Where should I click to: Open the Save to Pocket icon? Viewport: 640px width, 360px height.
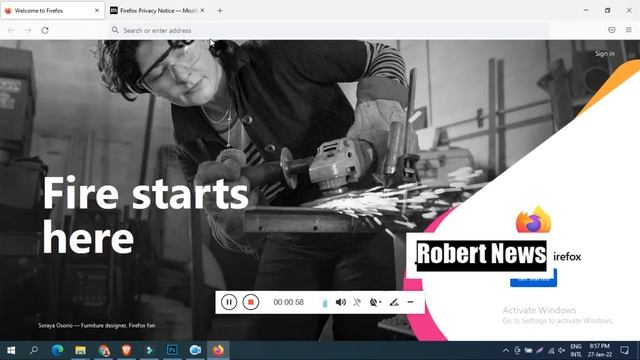pos(611,30)
